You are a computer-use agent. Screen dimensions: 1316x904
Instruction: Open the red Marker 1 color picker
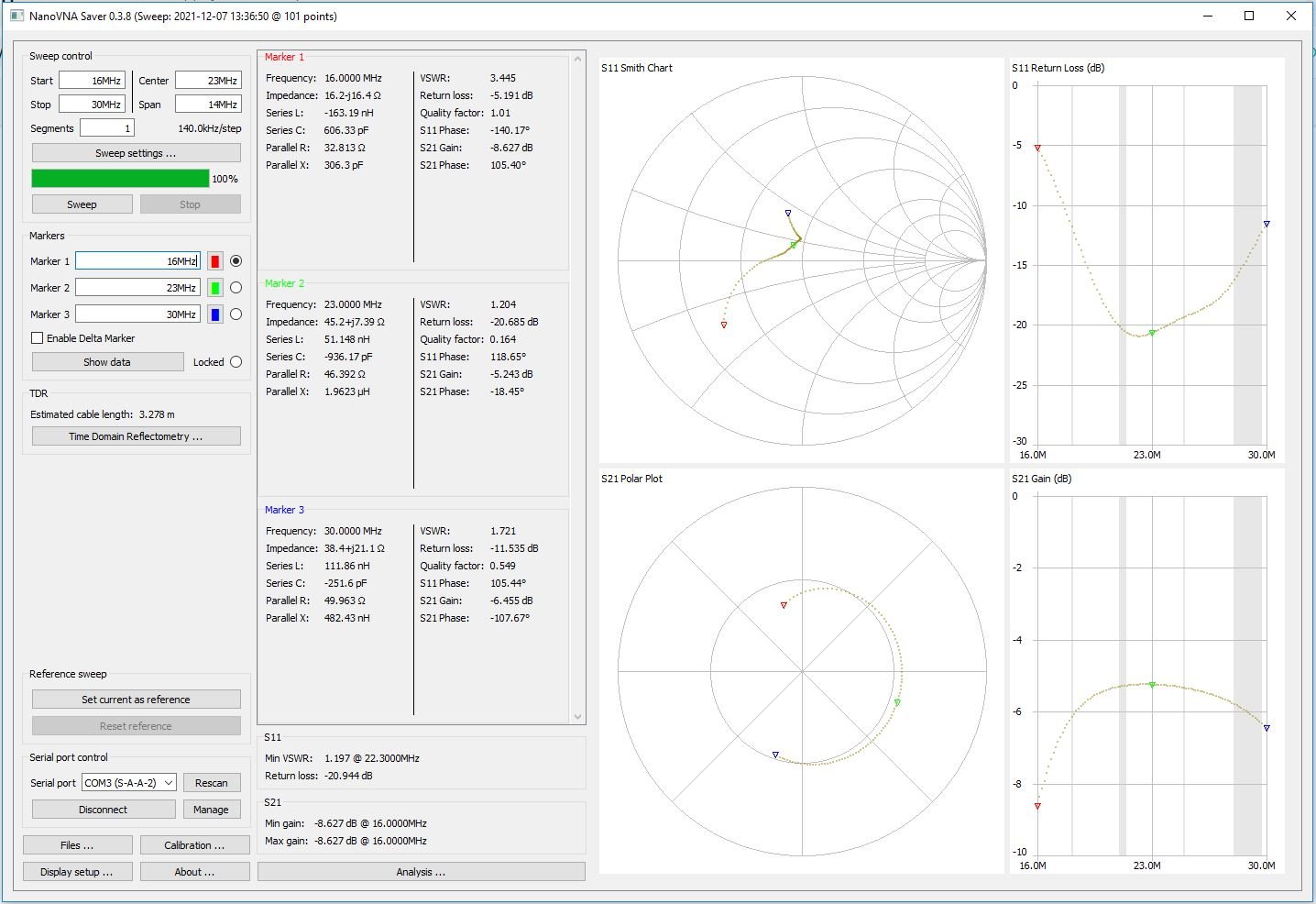coord(215,261)
